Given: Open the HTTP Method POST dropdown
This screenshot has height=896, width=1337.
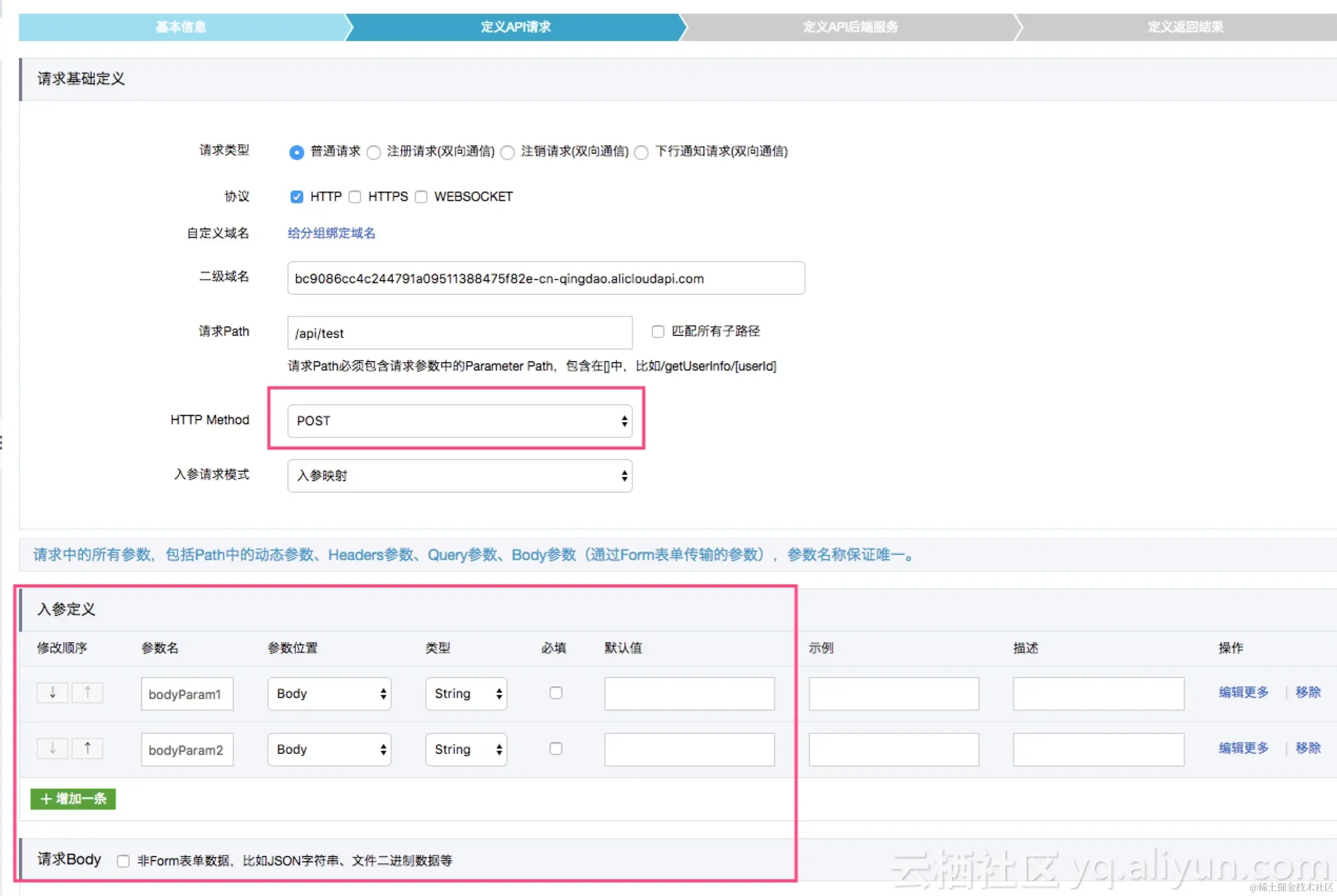Looking at the screenshot, I should point(460,421).
